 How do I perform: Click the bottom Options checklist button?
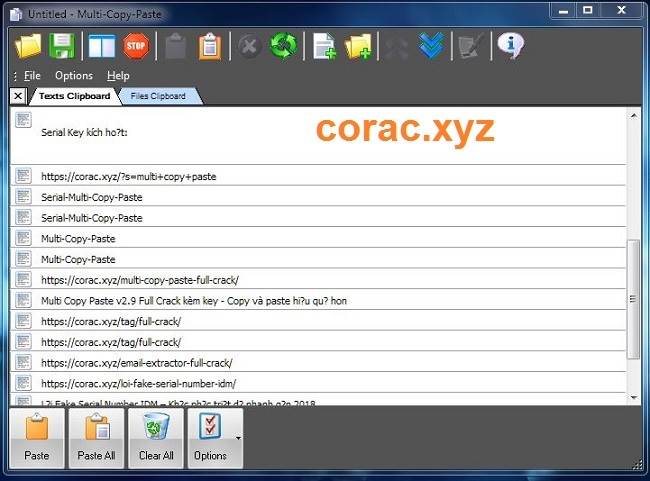(x=210, y=438)
